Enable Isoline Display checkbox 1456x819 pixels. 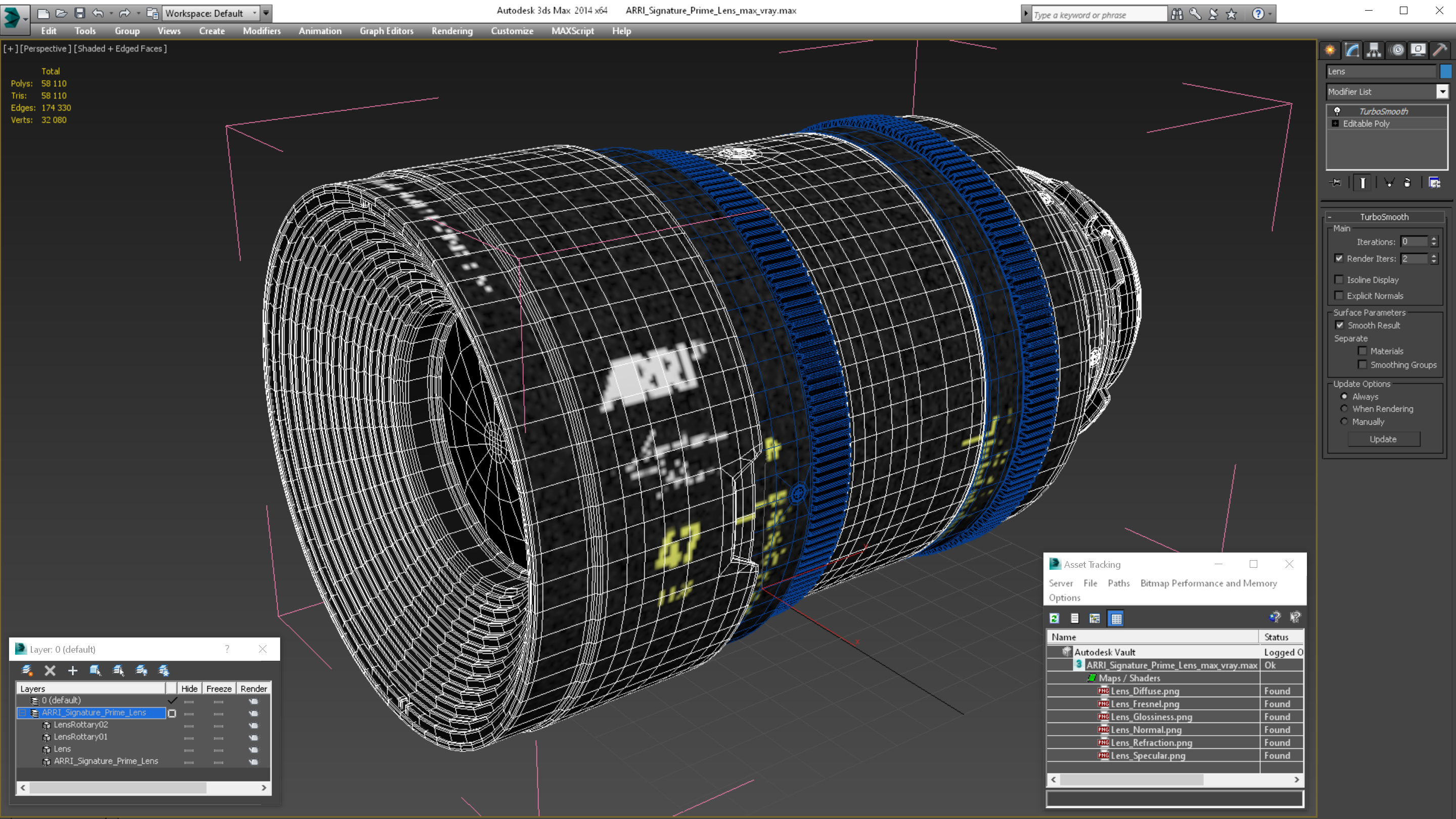[x=1339, y=279]
